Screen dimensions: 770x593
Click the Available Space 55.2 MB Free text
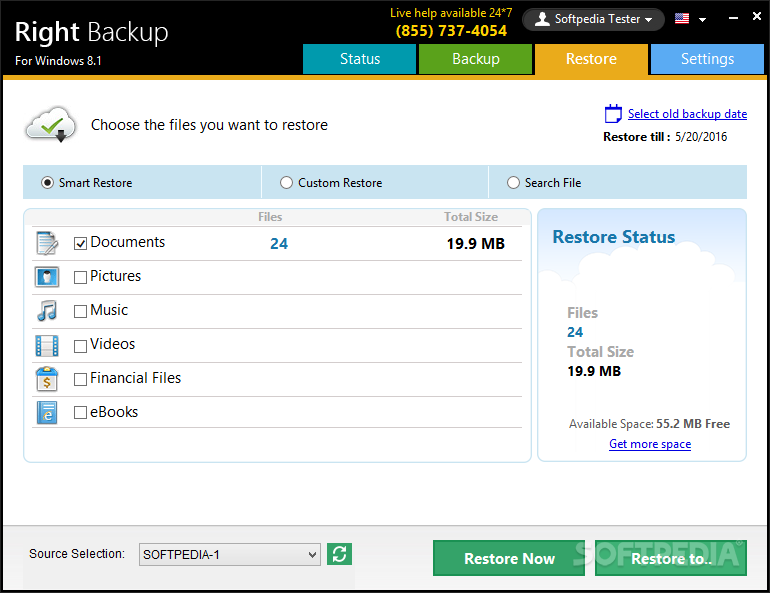tap(649, 424)
